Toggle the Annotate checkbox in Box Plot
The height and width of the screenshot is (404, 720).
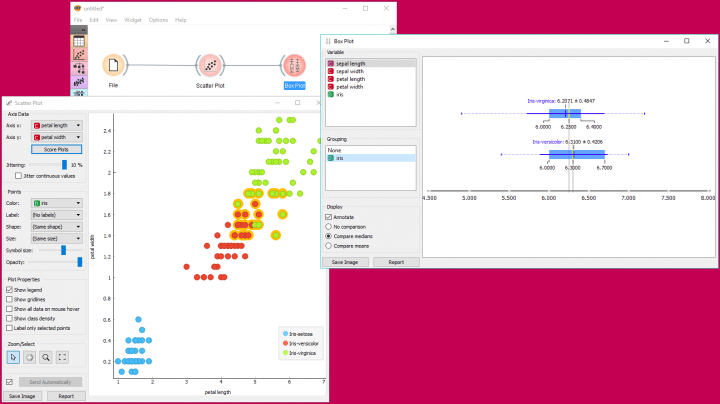[x=328, y=217]
